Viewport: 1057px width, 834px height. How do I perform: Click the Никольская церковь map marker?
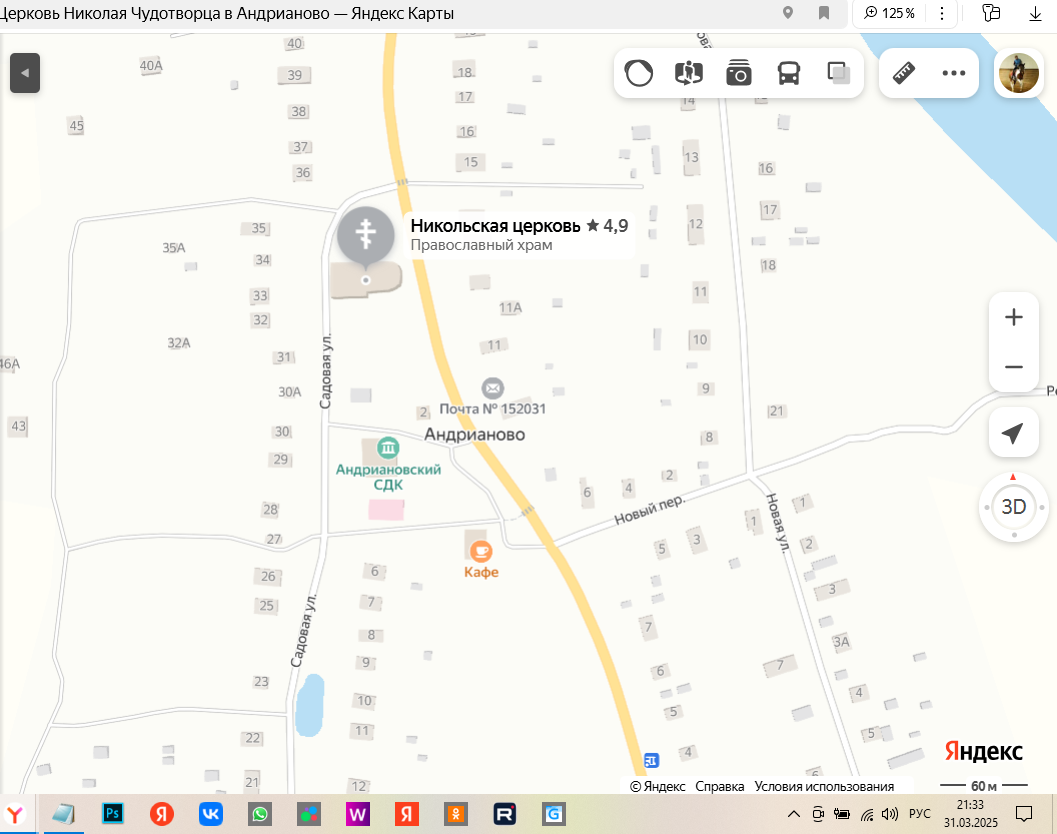point(366,237)
